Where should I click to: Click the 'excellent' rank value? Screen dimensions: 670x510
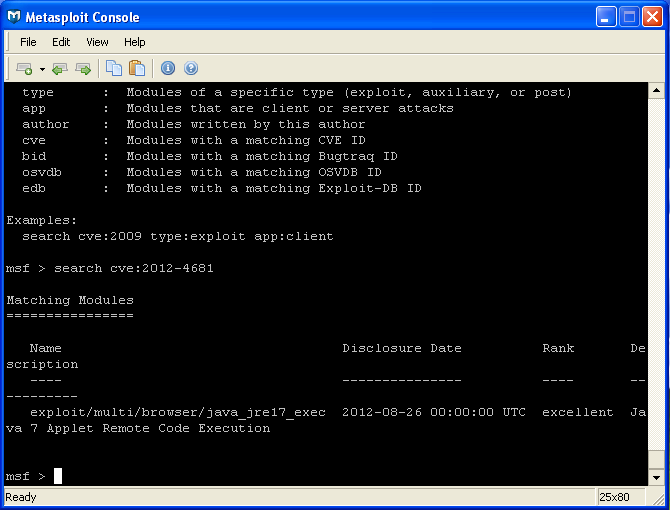[x=578, y=412]
